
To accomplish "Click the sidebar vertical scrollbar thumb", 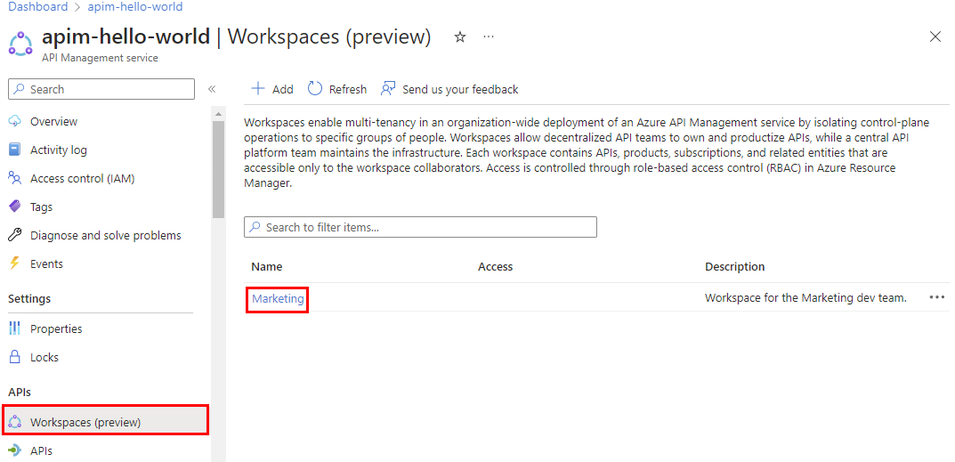I will click(x=218, y=169).
